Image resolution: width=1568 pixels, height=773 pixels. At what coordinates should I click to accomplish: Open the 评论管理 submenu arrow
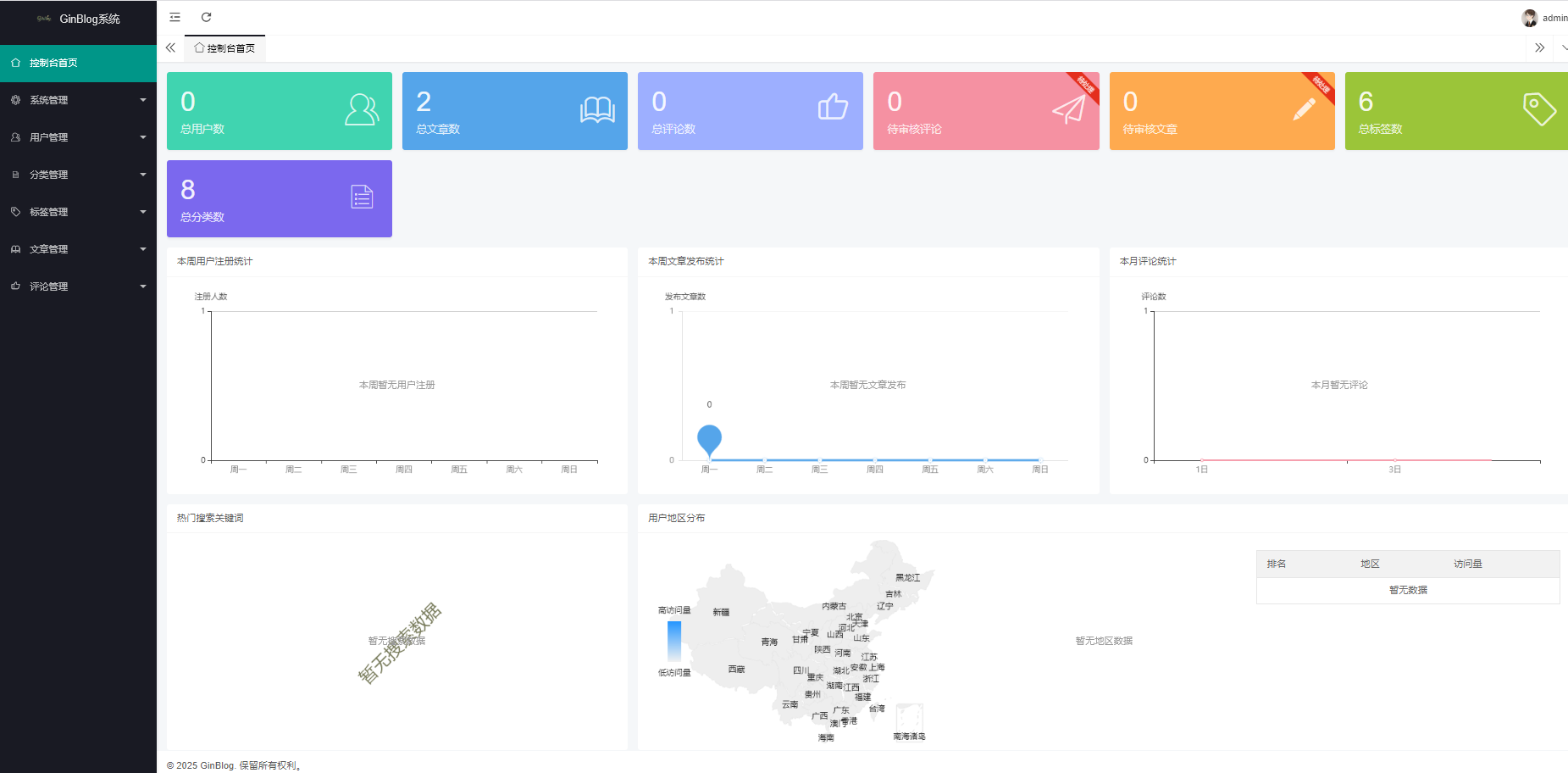click(143, 286)
